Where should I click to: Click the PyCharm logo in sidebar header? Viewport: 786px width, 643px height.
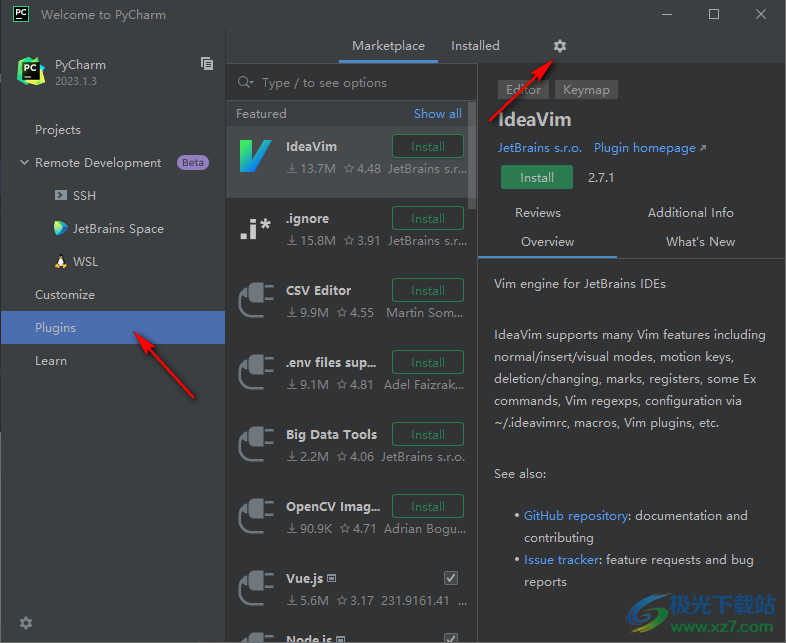point(31,71)
